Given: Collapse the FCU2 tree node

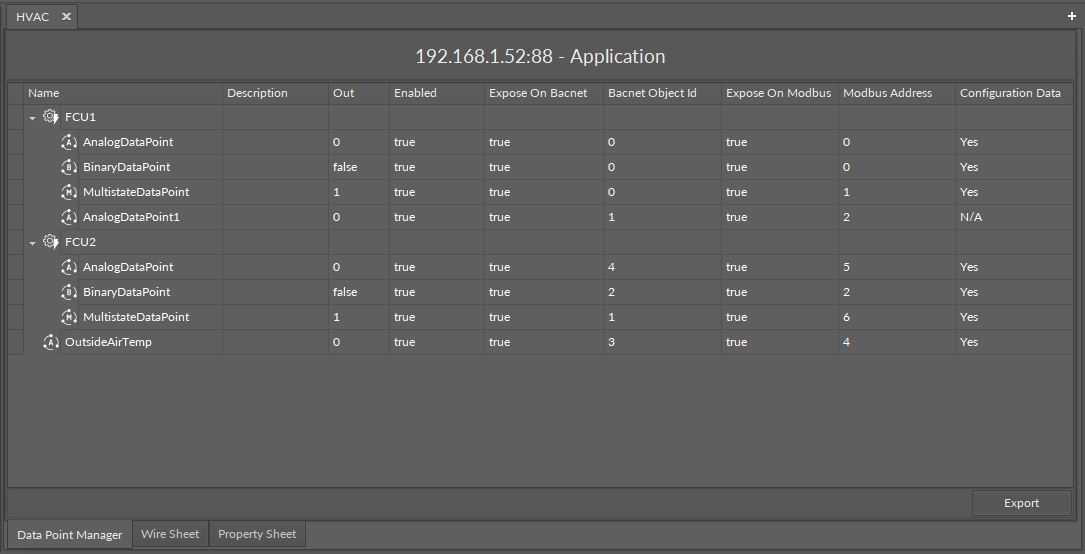Looking at the screenshot, I should pyautogui.click(x=33, y=243).
